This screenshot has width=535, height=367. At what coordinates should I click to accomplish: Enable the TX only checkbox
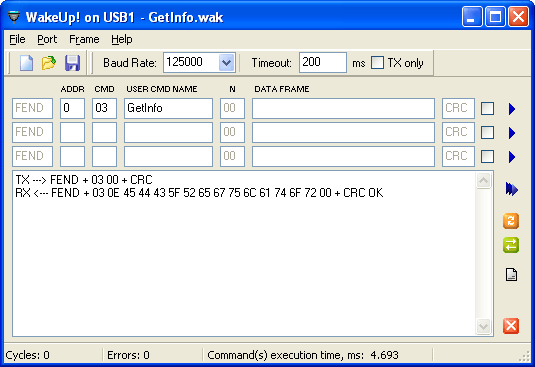click(x=377, y=63)
